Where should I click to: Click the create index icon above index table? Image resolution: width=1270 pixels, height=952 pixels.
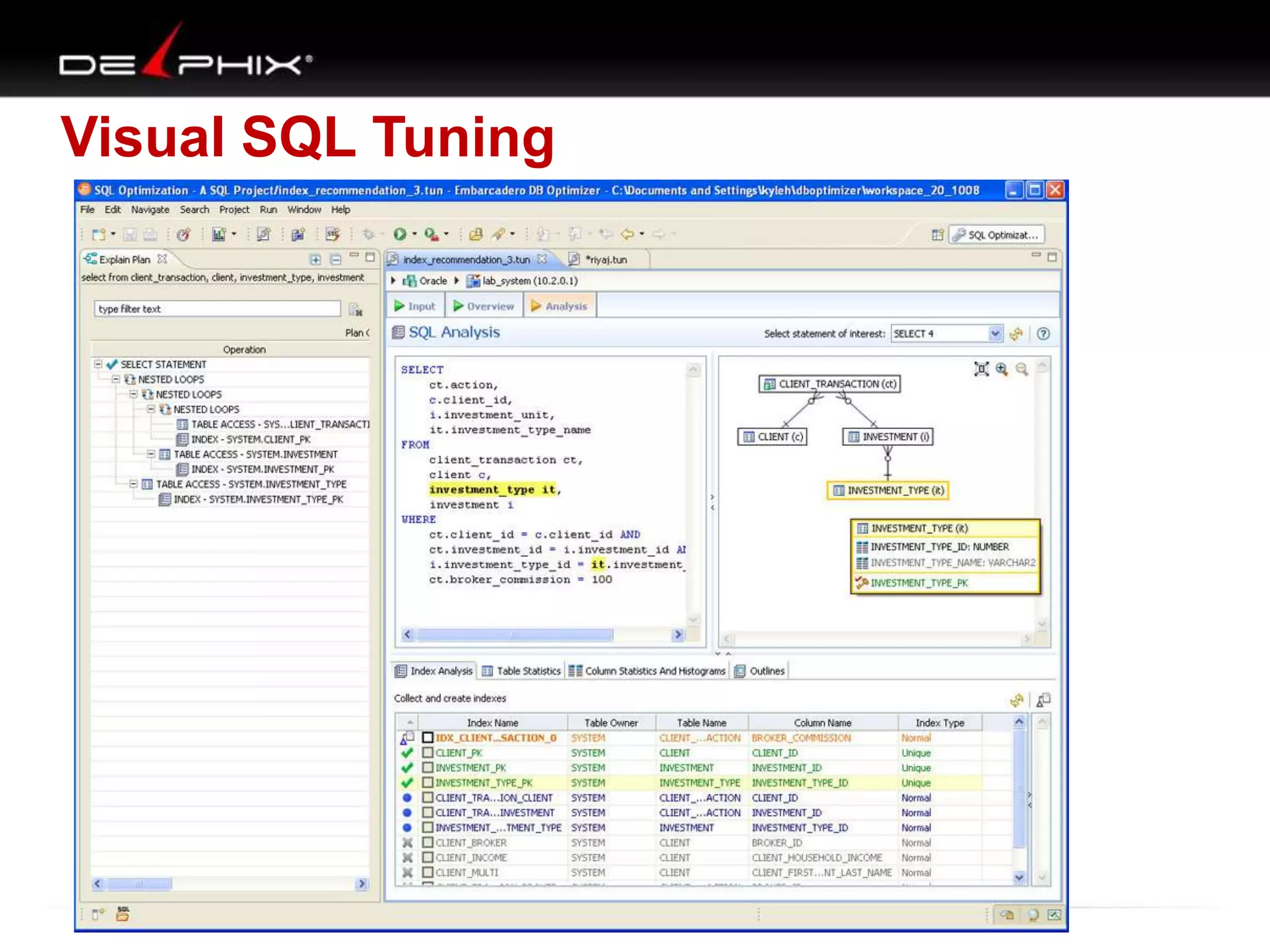[1044, 700]
